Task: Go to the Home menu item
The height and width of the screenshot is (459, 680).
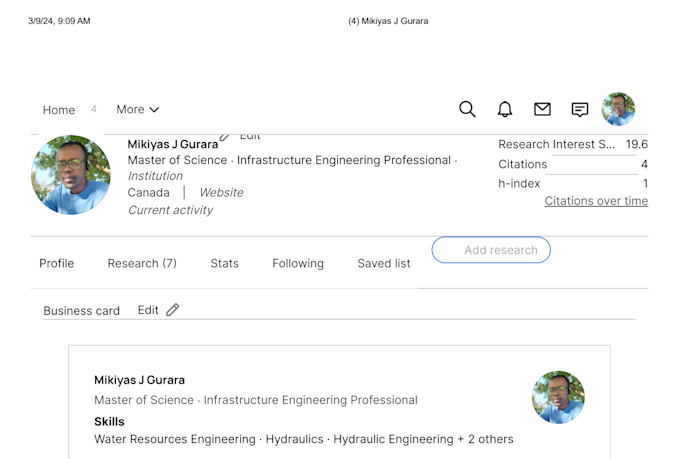Action: pyautogui.click(x=59, y=110)
